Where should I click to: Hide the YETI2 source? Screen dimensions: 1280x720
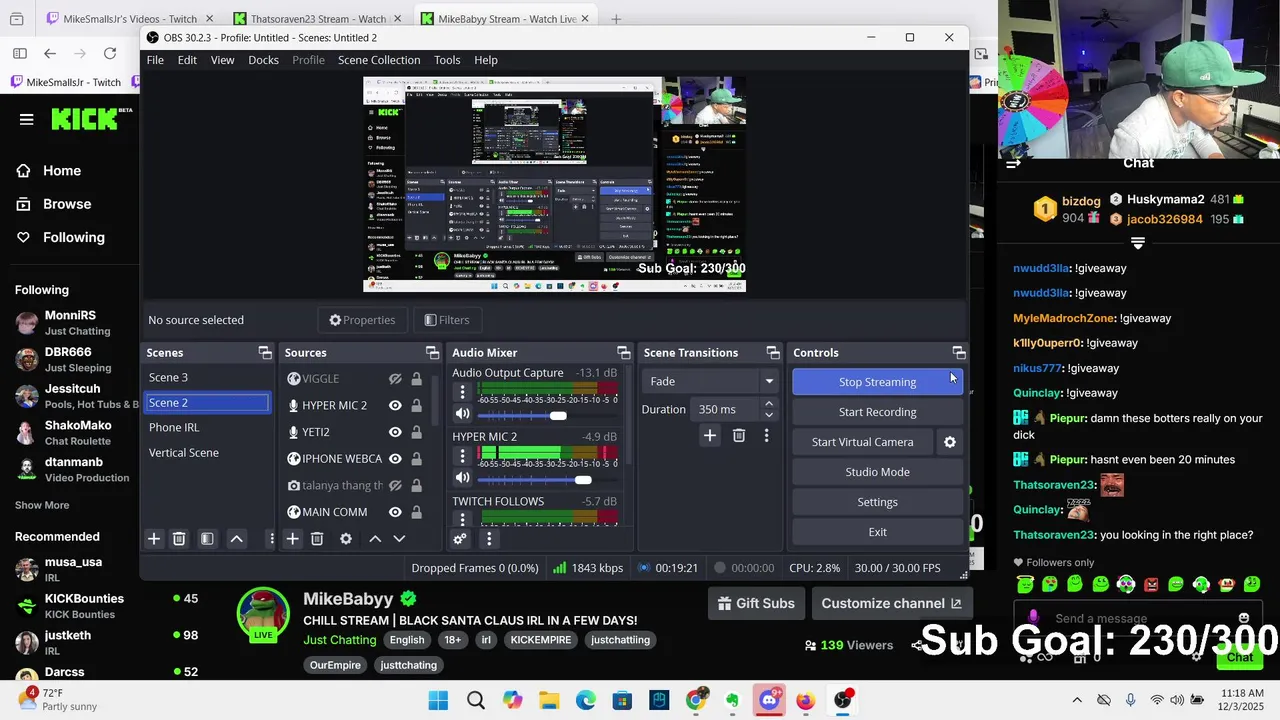pos(395,432)
